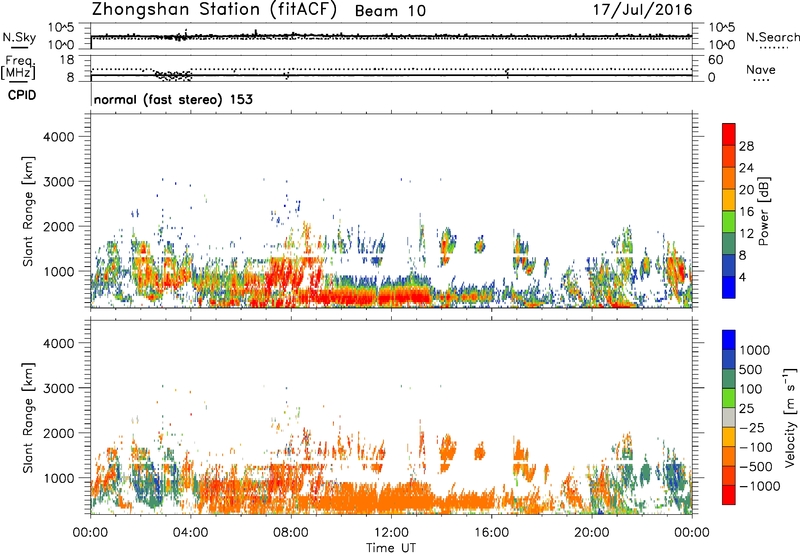Viewport: 800px width, 554px height.
Task: Click the '4000' tick on power panel
Action: (x=59, y=137)
